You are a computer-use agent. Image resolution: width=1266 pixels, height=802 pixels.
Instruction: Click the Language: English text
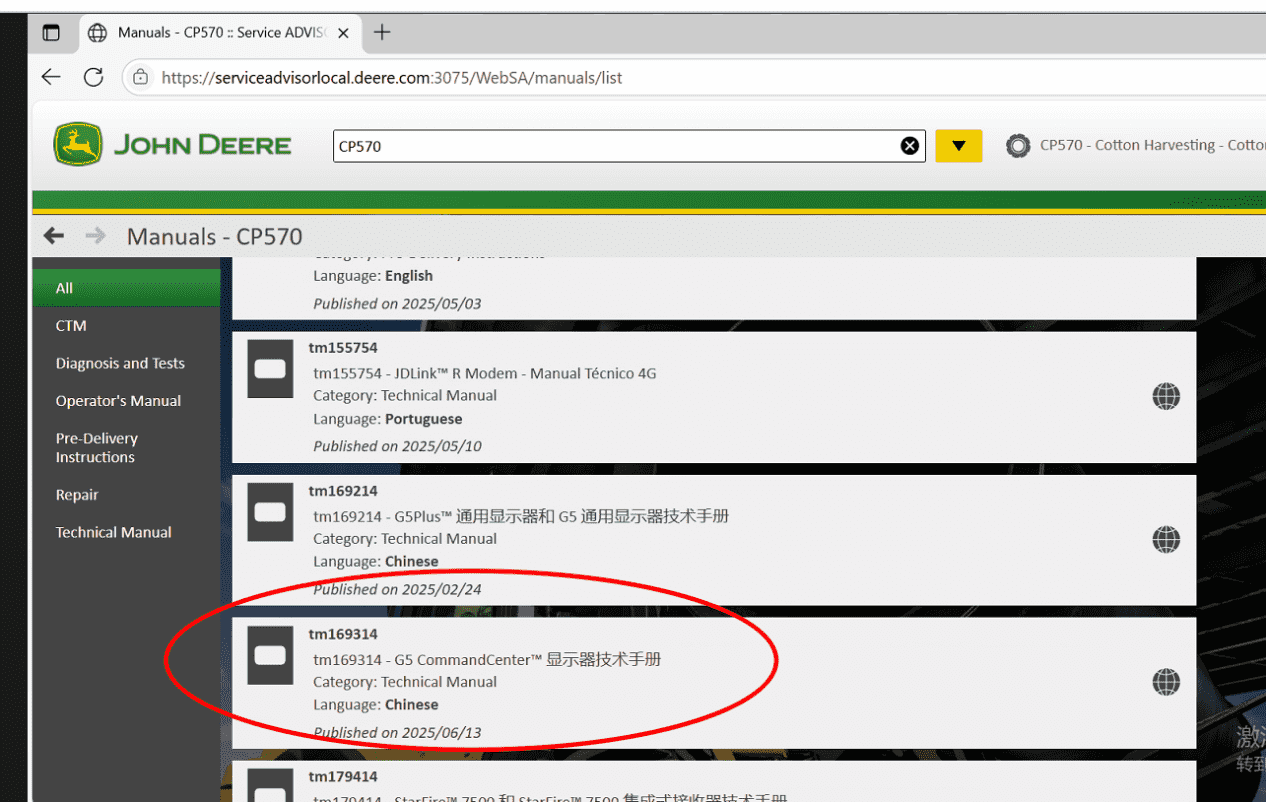(373, 276)
